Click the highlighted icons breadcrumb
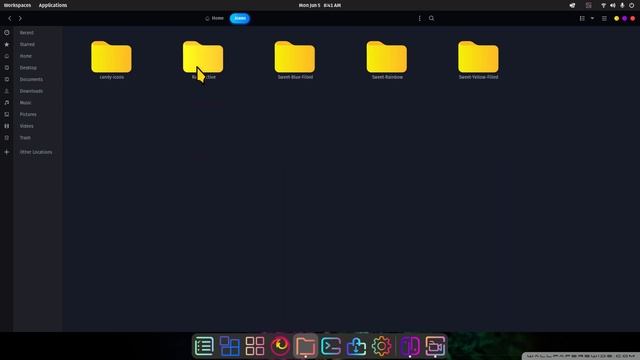This screenshot has height=360, width=640. [x=240, y=18]
